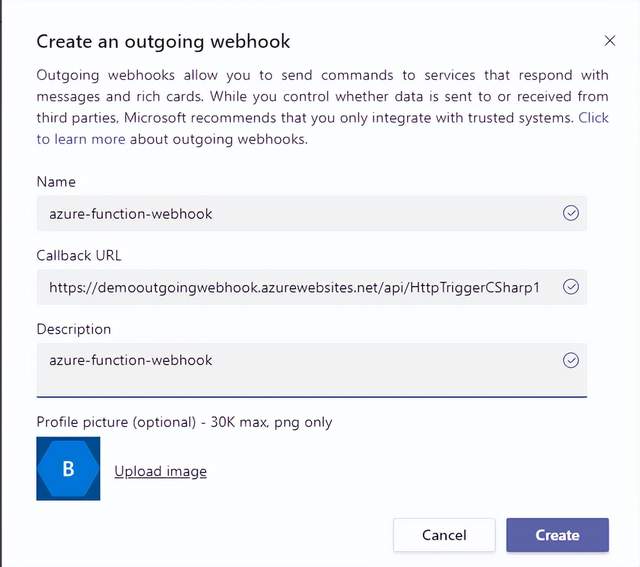Click the Name field validation checkmark

571,213
